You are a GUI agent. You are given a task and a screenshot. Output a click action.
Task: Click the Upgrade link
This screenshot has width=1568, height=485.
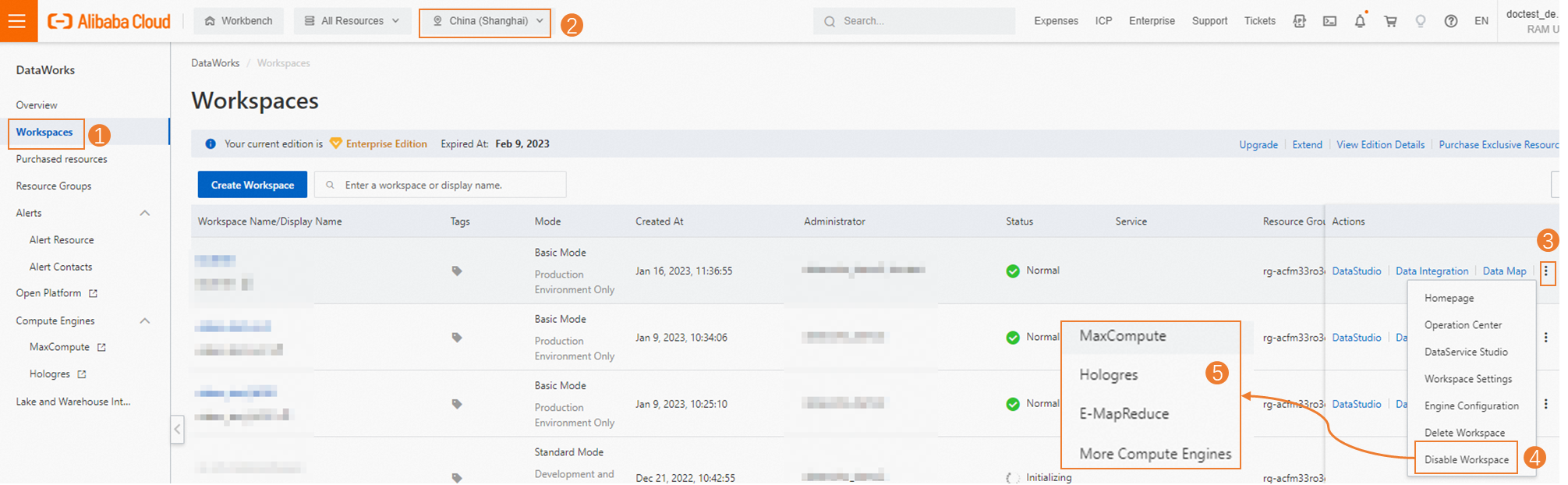tap(1258, 145)
